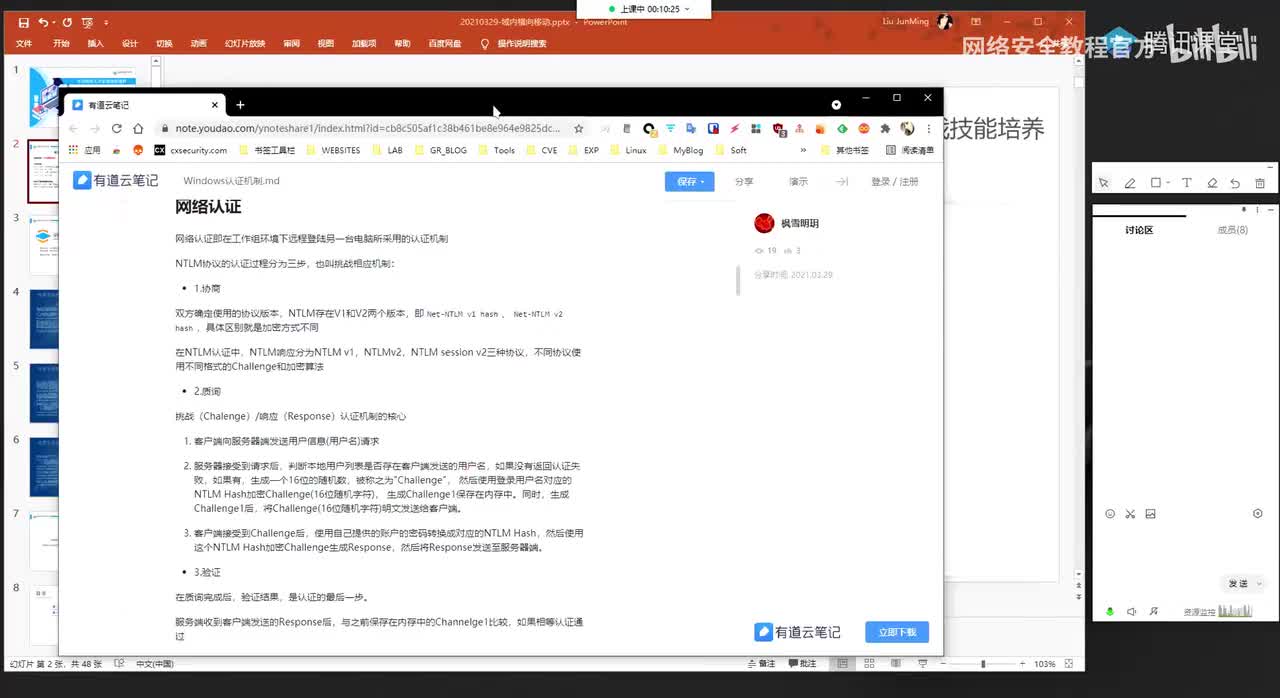Click the 发送 send button

[x=1239, y=583]
